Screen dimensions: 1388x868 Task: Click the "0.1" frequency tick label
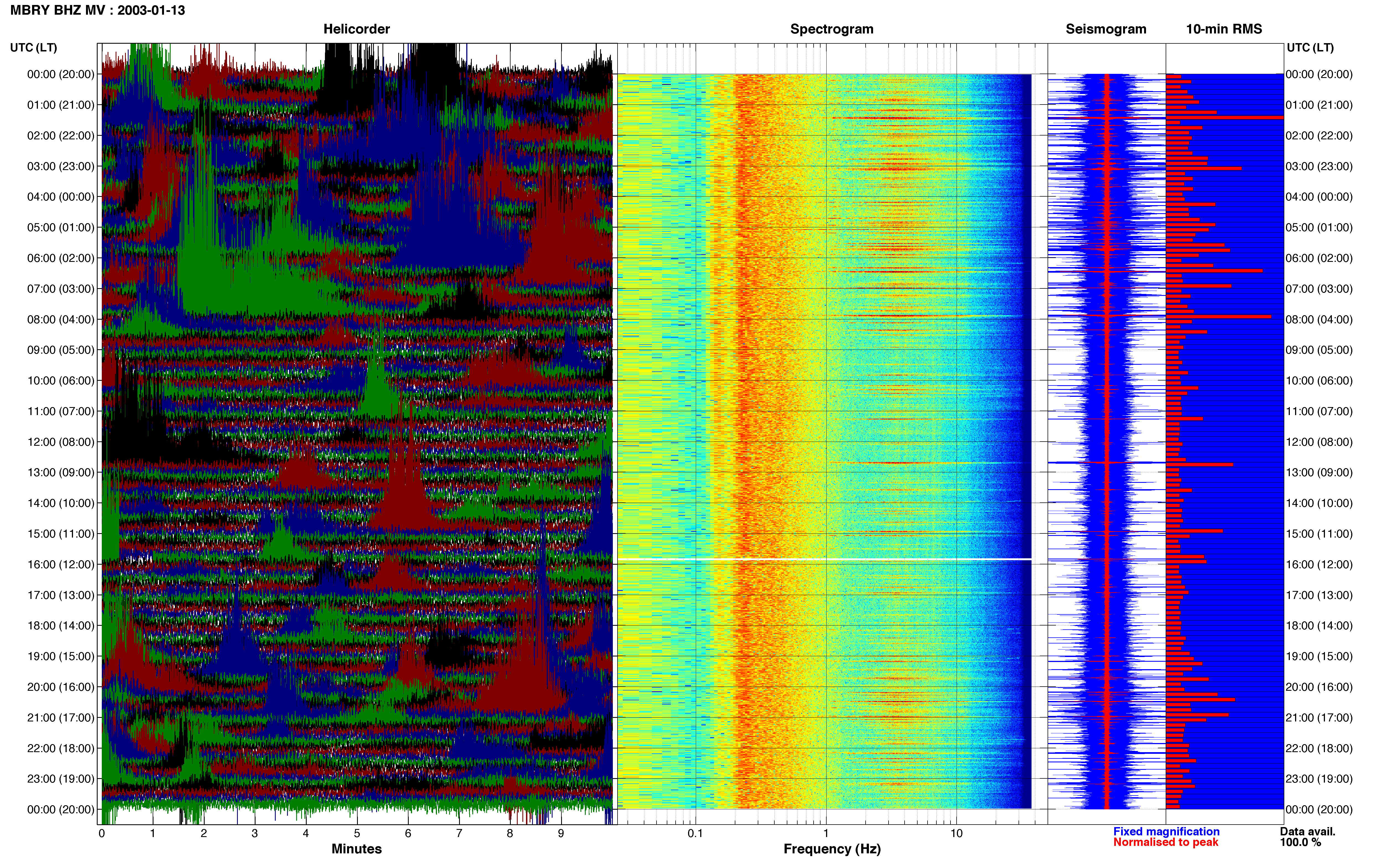(695, 833)
